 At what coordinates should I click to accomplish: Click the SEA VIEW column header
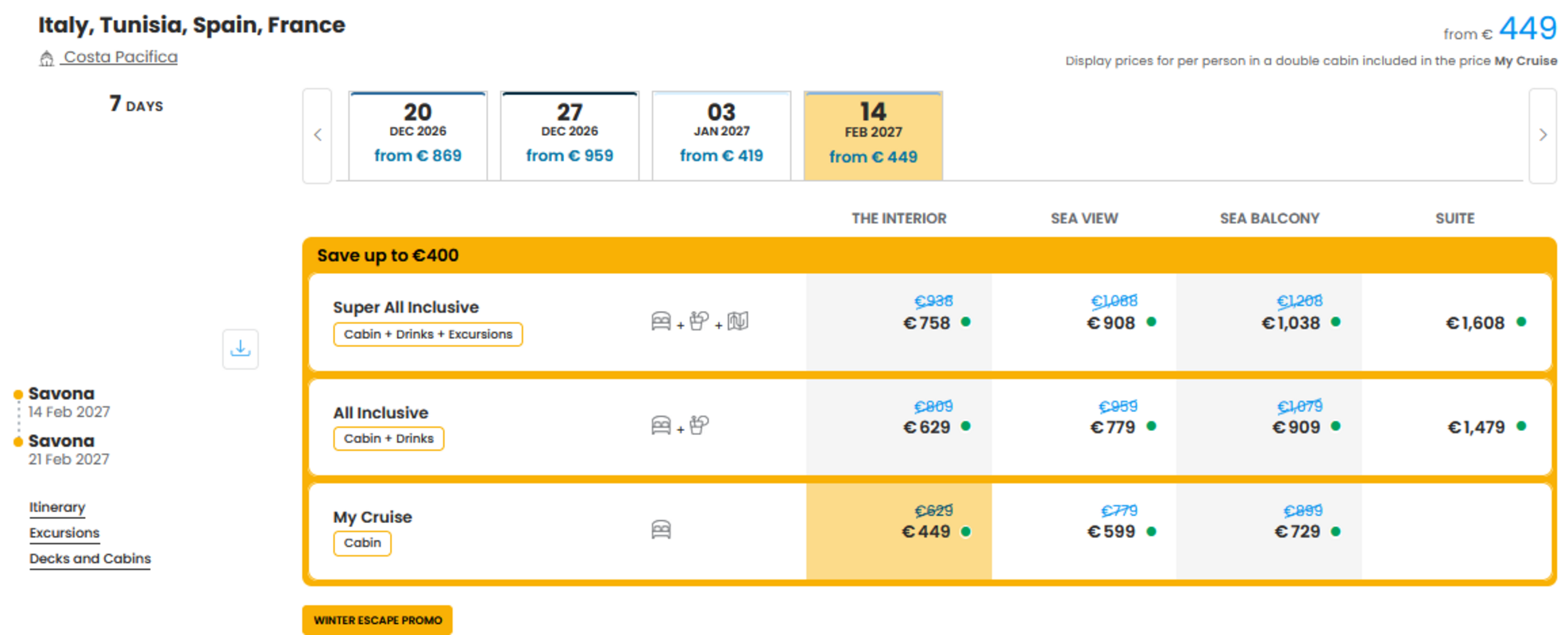(x=1084, y=218)
